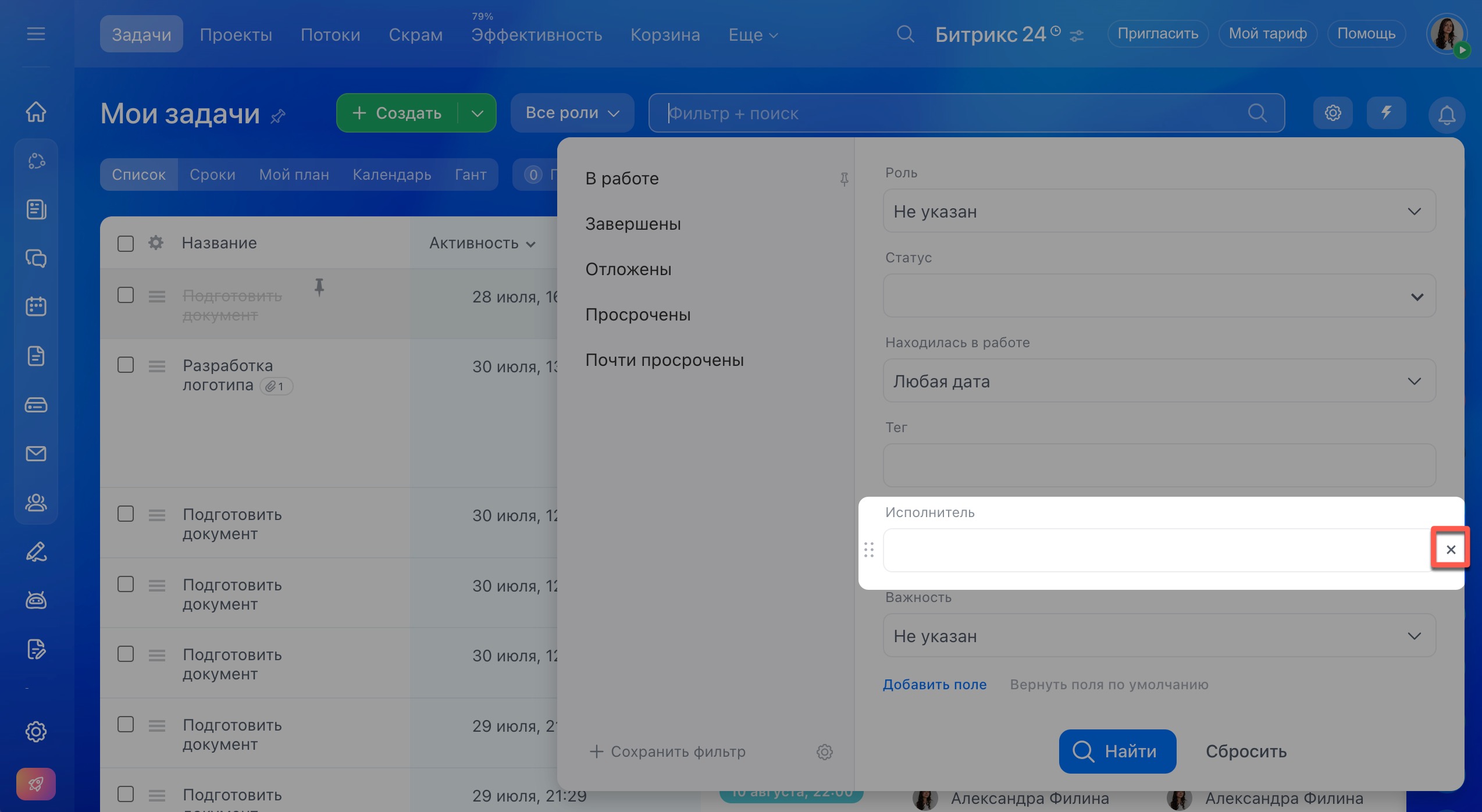Open the news feed sidebar icon
Image resolution: width=1482 pixels, height=812 pixels.
(36, 210)
